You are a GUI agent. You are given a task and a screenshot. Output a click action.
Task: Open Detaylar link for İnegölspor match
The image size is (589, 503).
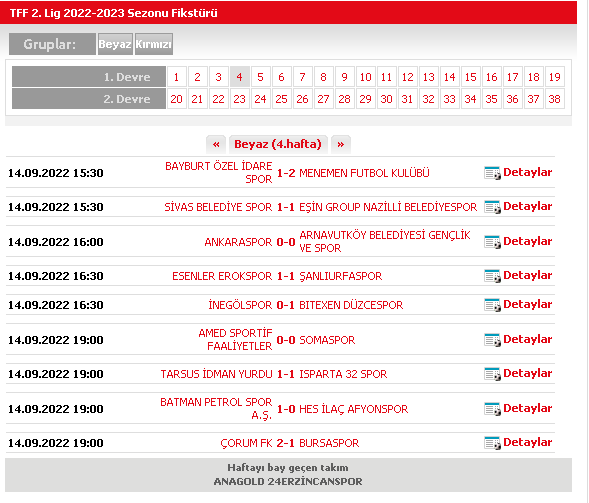click(x=528, y=304)
